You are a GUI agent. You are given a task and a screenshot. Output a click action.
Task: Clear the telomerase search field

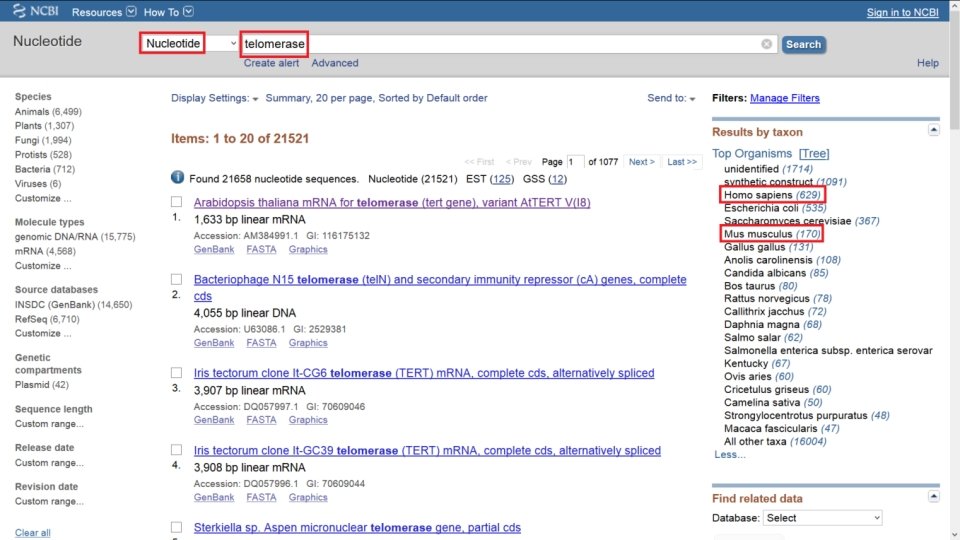point(766,44)
